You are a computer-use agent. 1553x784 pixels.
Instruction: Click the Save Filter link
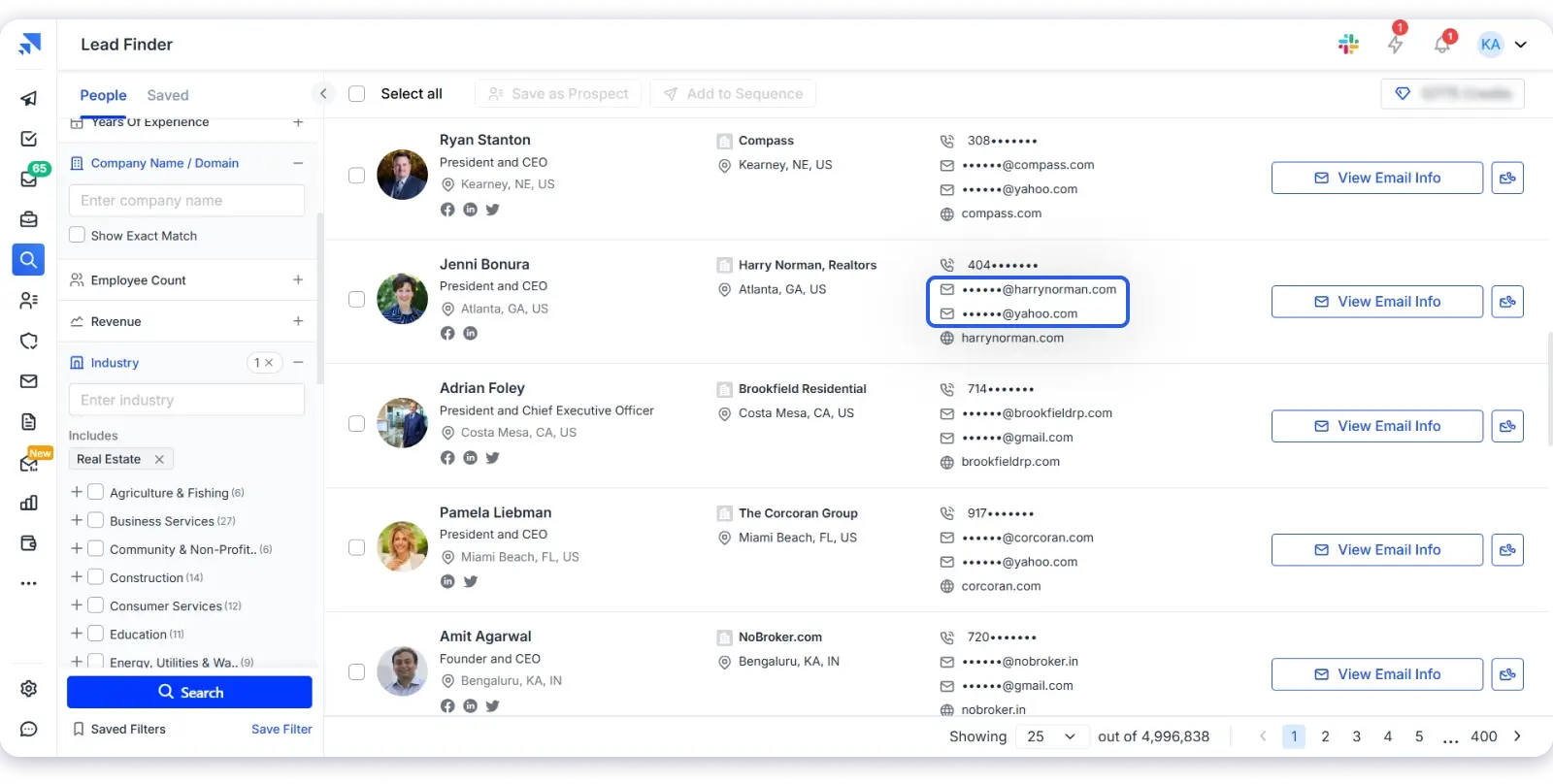coord(281,729)
